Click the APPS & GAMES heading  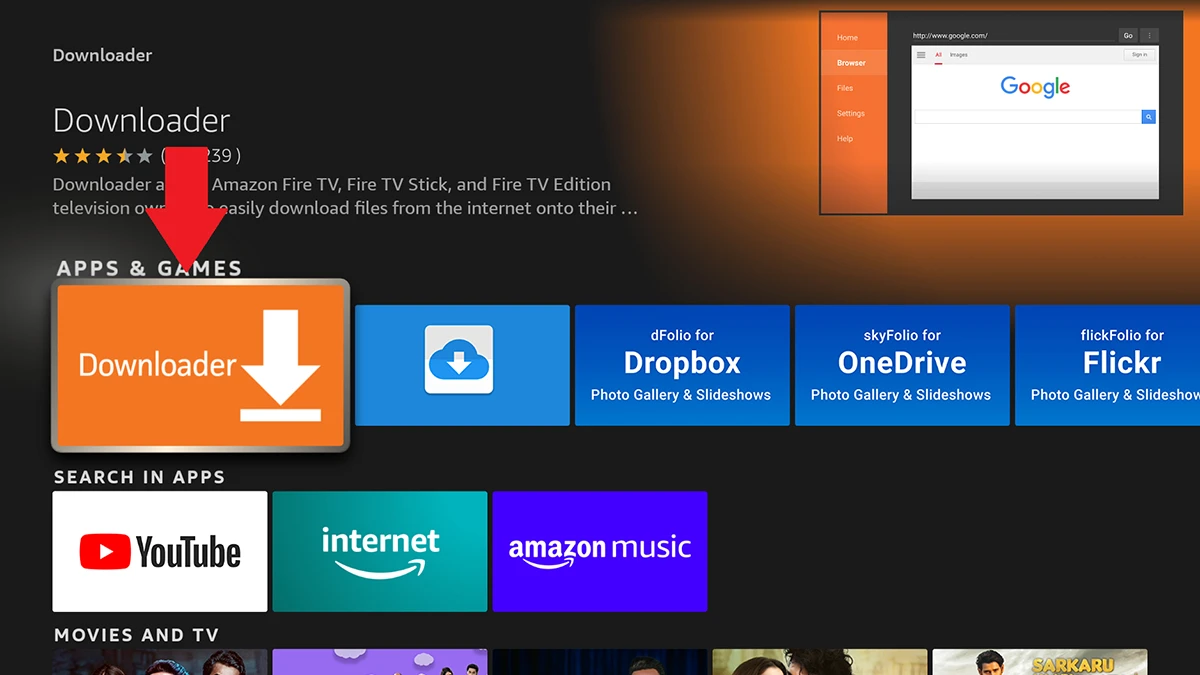tap(149, 268)
